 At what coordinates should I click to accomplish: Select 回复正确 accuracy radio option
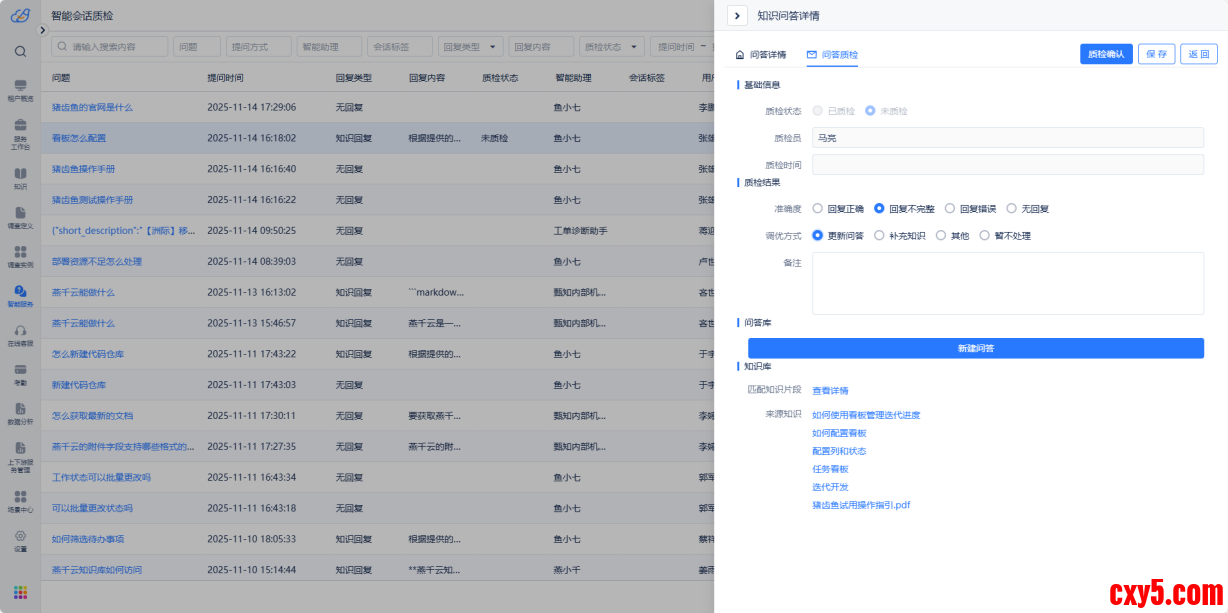pos(818,209)
